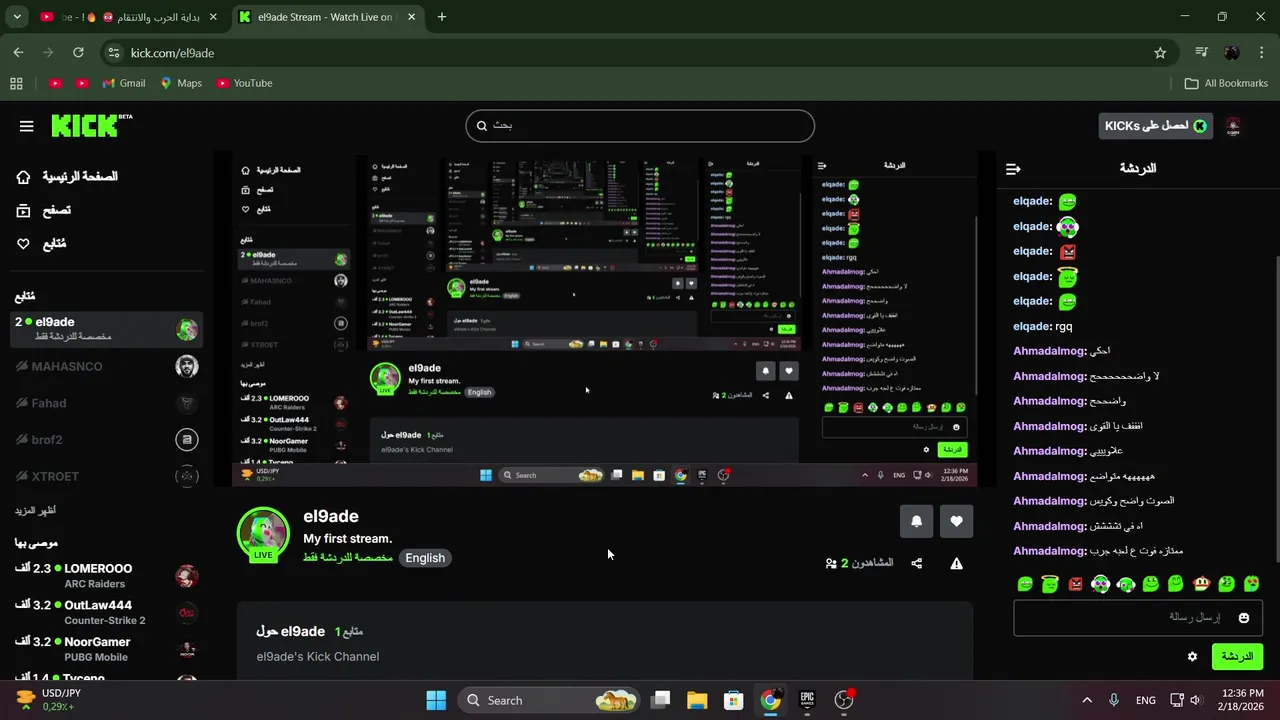The image size is (1280, 720).
Task: Bookmark this page with star icon
Action: click(1160, 53)
